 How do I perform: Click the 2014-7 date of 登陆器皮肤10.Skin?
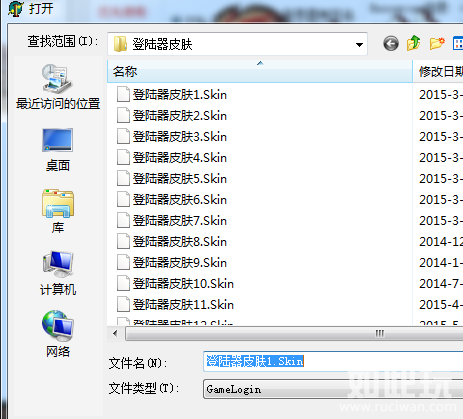[441, 283]
